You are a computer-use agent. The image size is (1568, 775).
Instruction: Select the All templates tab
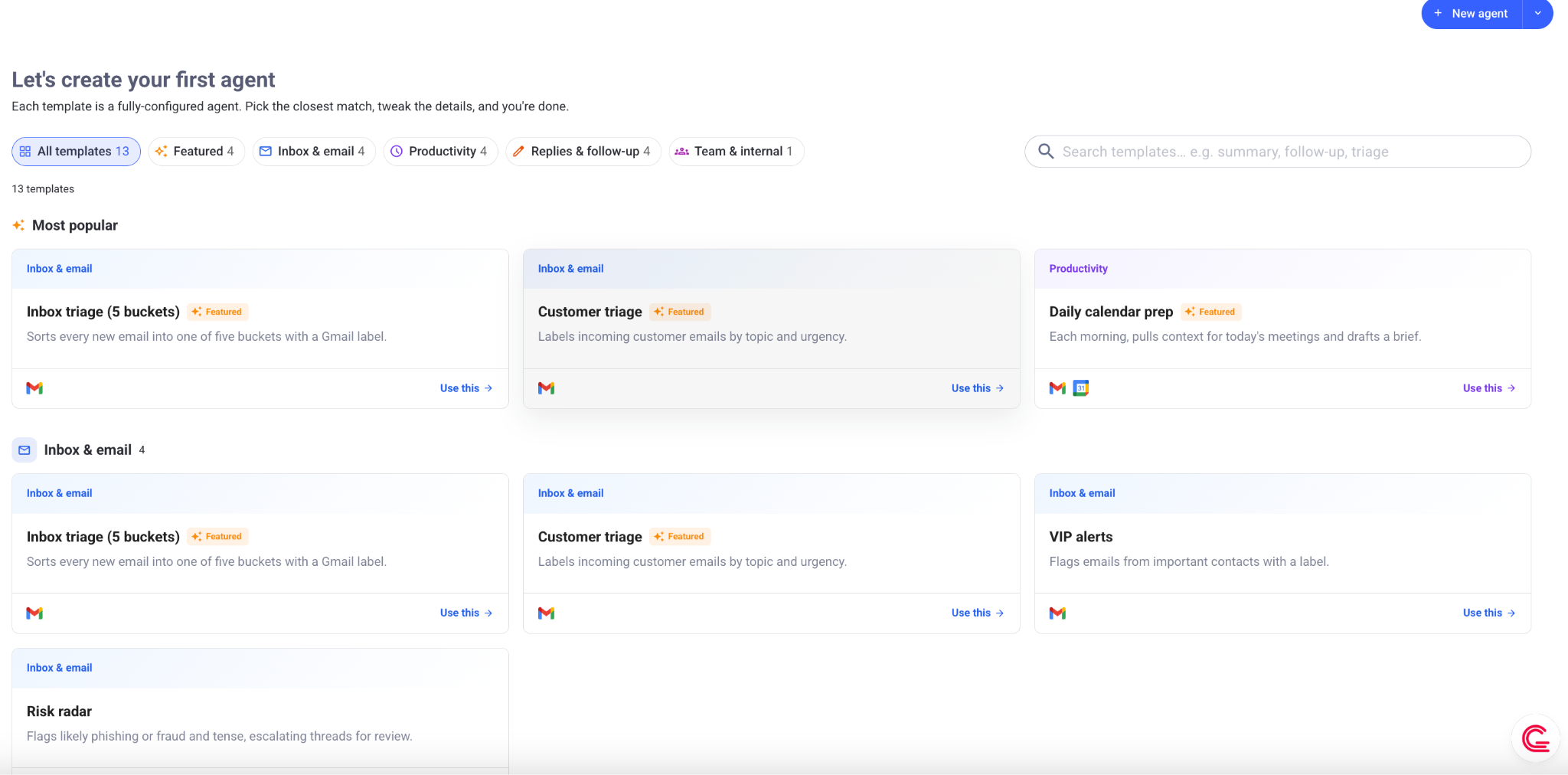pyautogui.click(x=76, y=152)
